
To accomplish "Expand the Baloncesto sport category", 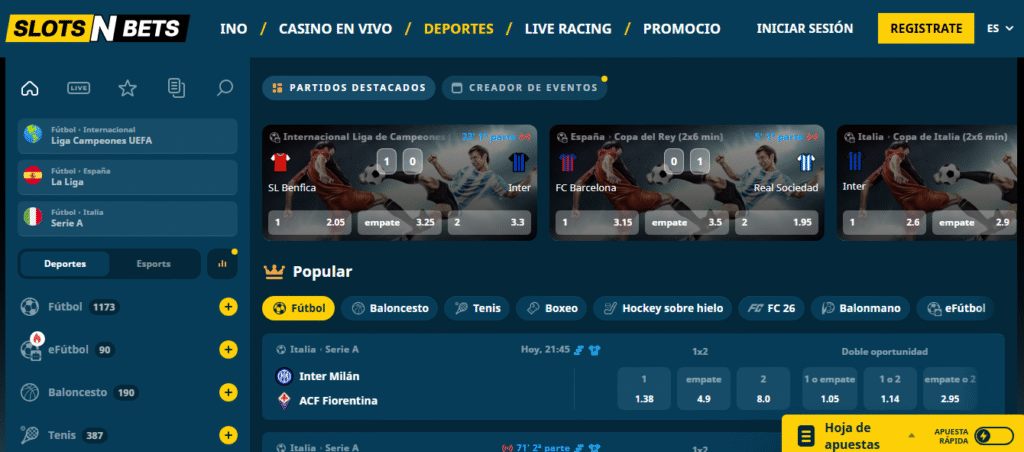I will coord(228,393).
